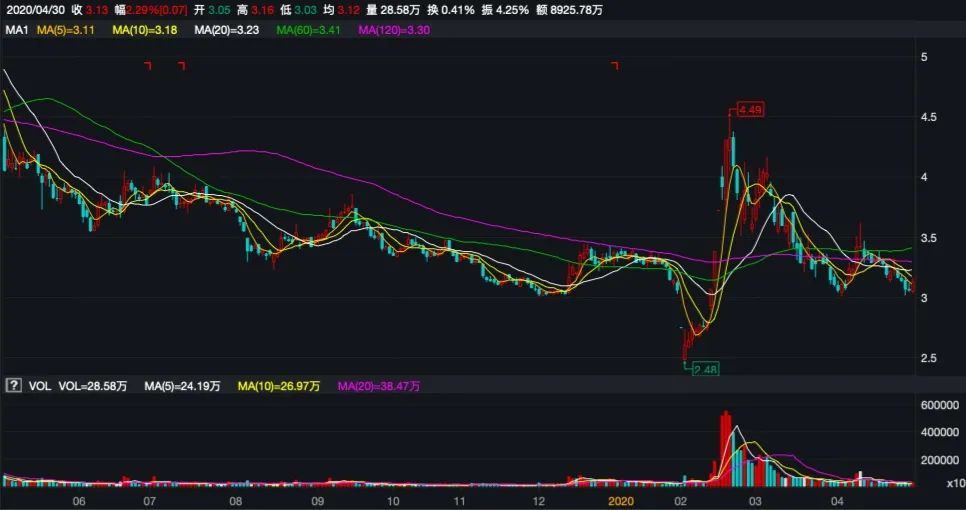This screenshot has width=966, height=510.
Task: Select the 09 month label on axis
Action: [x=317, y=499]
